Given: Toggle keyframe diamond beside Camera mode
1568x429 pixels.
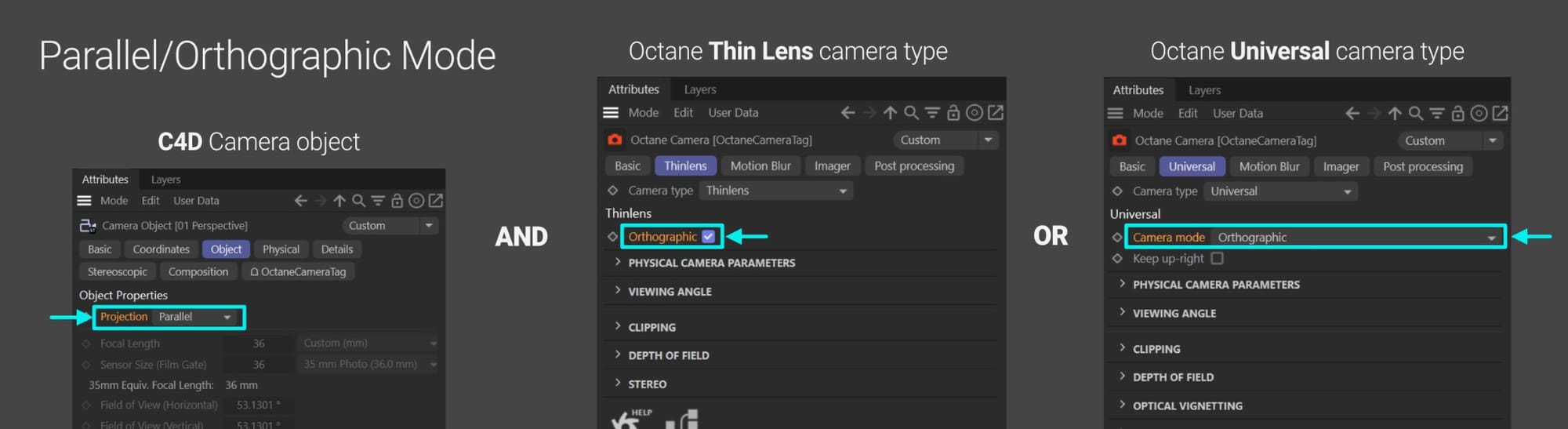Looking at the screenshot, I should pos(1117,237).
